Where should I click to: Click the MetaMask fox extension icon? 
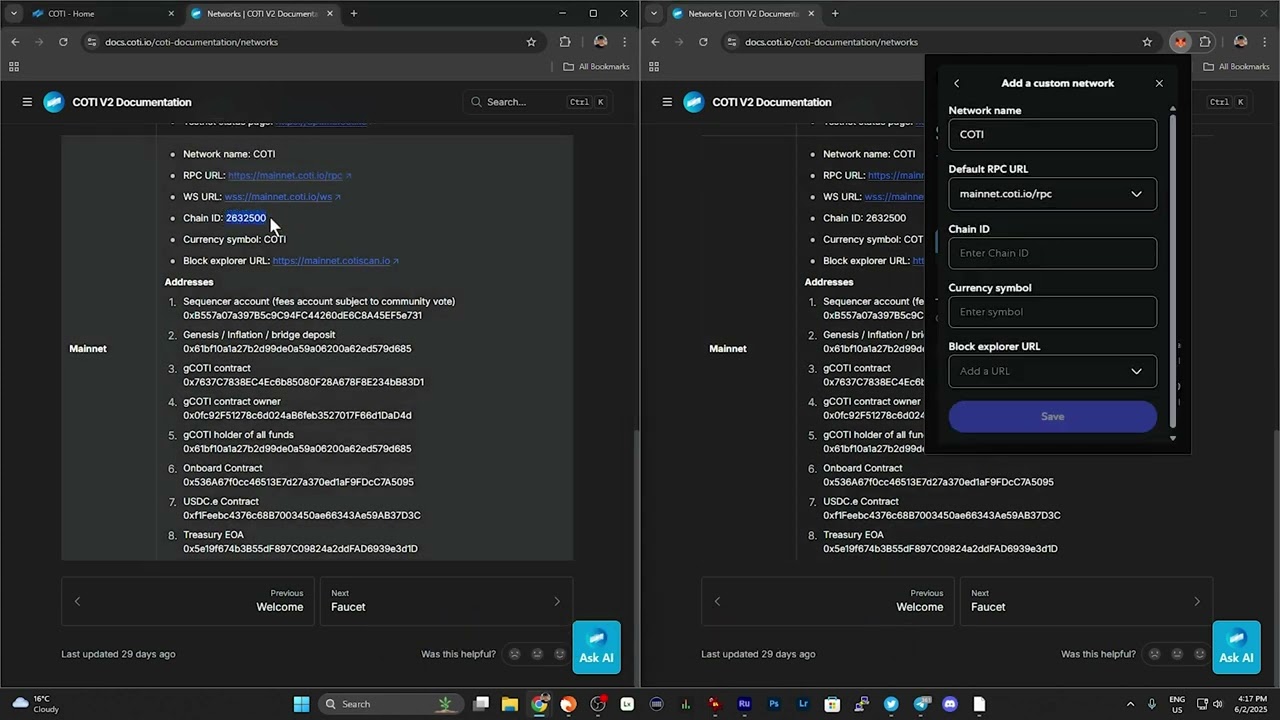click(x=1181, y=42)
